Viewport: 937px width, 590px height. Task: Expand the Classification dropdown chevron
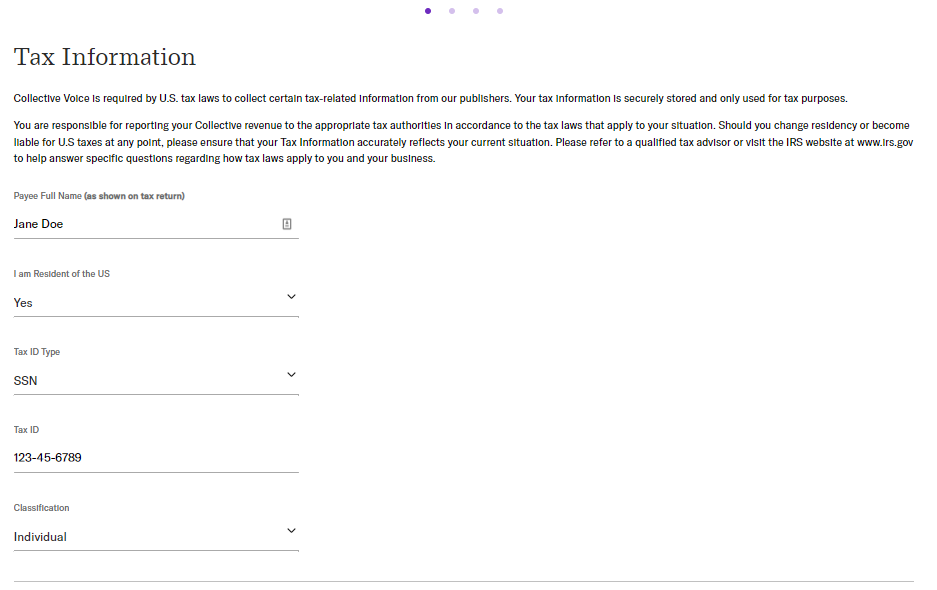(291, 531)
